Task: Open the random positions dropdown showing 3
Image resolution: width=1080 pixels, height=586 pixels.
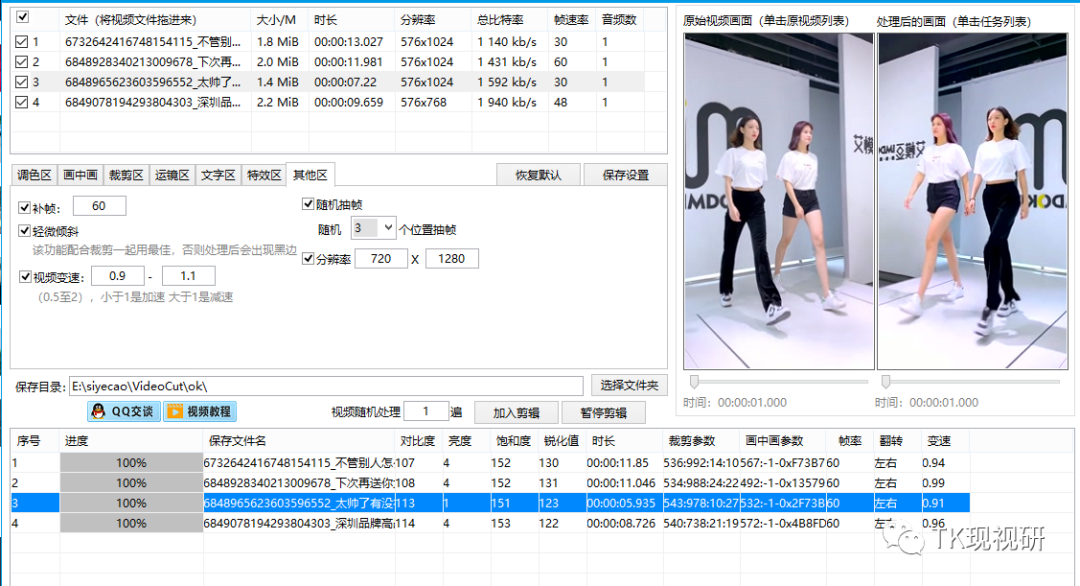Action: 373,228
